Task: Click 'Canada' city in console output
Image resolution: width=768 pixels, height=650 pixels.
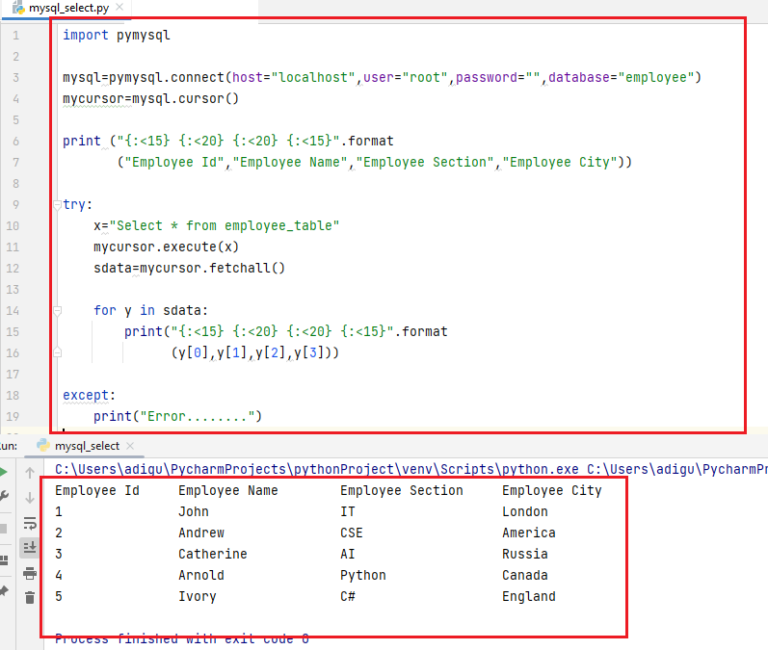Action: (525, 575)
